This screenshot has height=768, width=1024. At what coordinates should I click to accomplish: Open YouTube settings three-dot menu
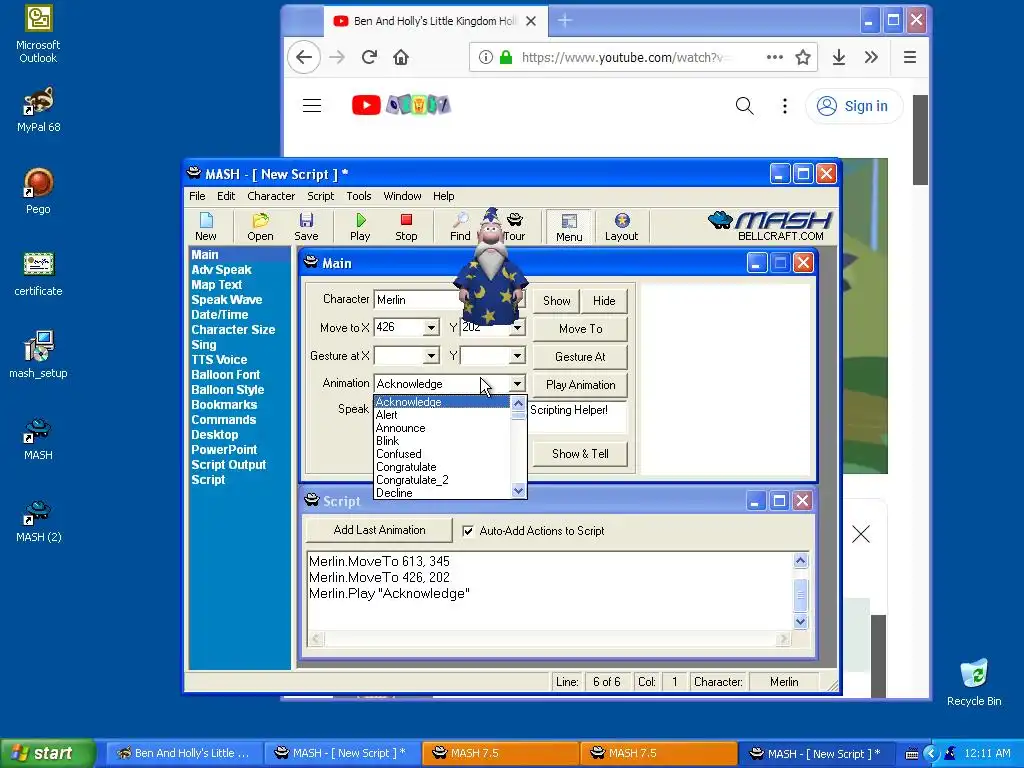click(784, 106)
